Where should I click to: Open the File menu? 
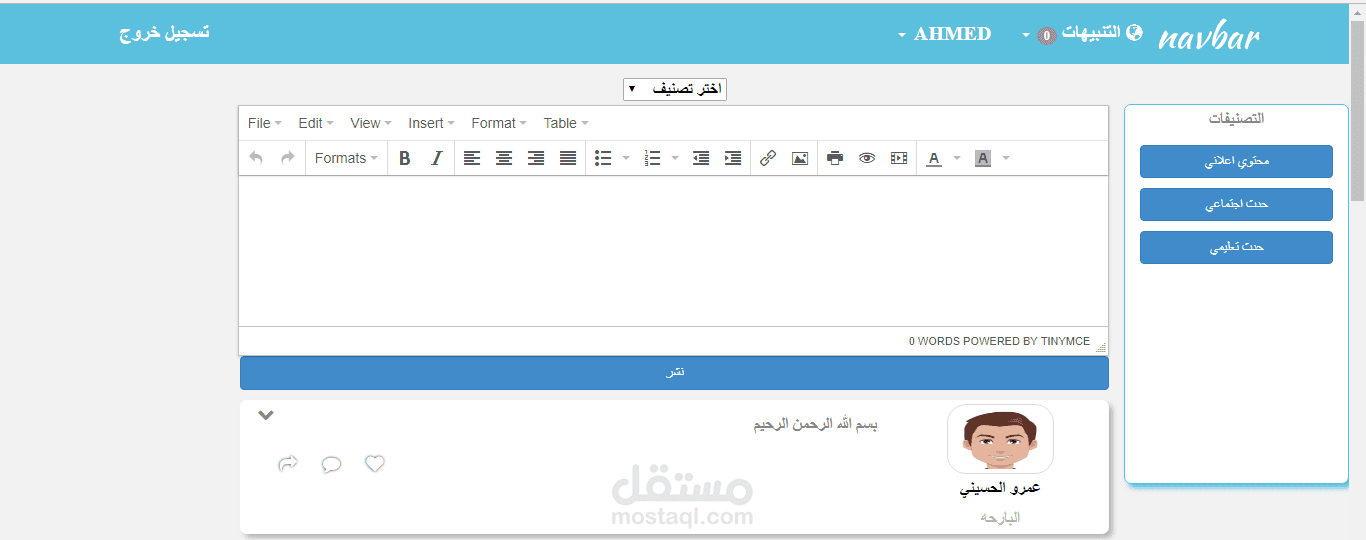(x=265, y=123)
